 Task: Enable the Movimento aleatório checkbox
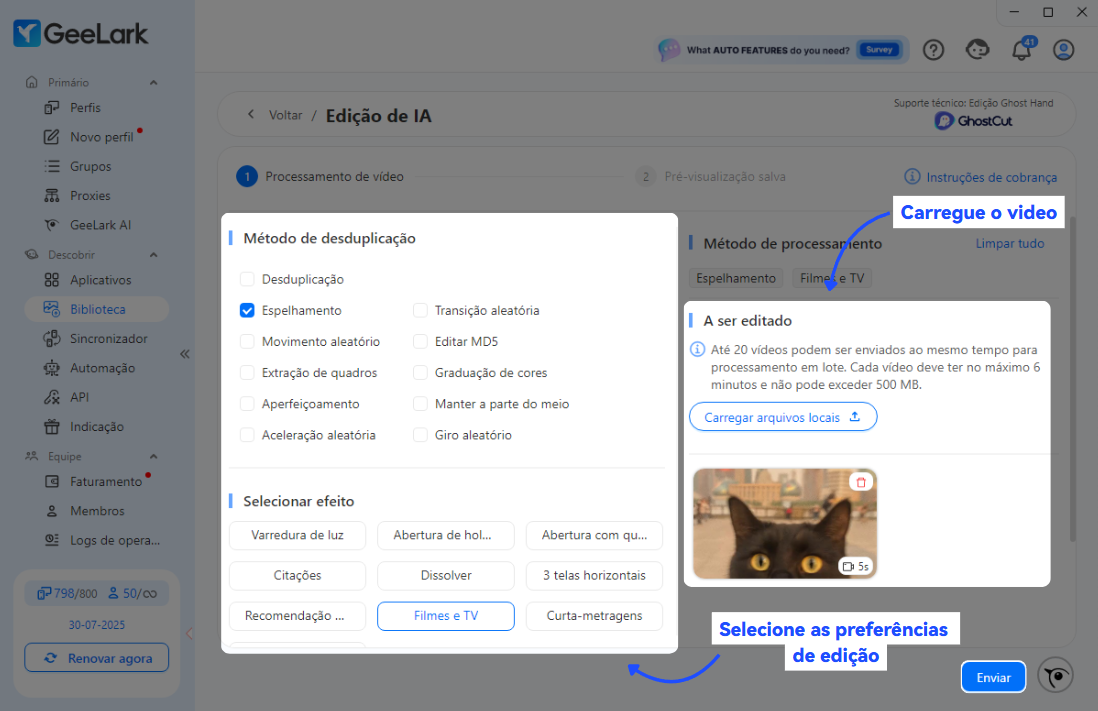pyautogui.click(x=247, y=342)
